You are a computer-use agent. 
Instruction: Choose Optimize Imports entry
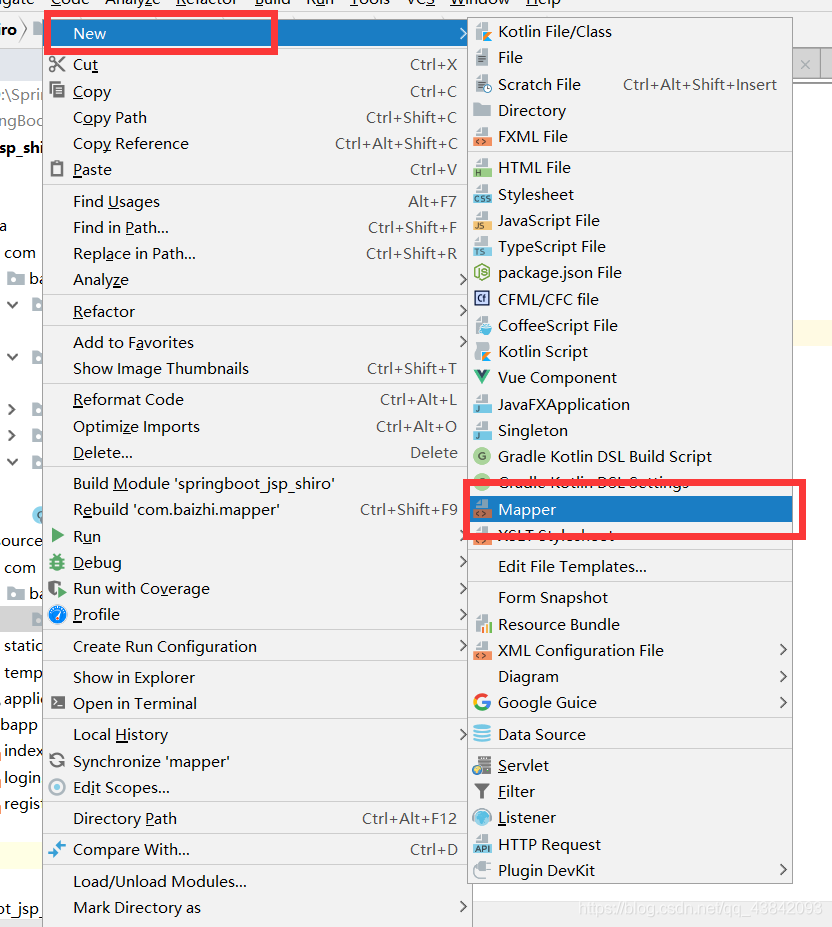tap(254, 426)
